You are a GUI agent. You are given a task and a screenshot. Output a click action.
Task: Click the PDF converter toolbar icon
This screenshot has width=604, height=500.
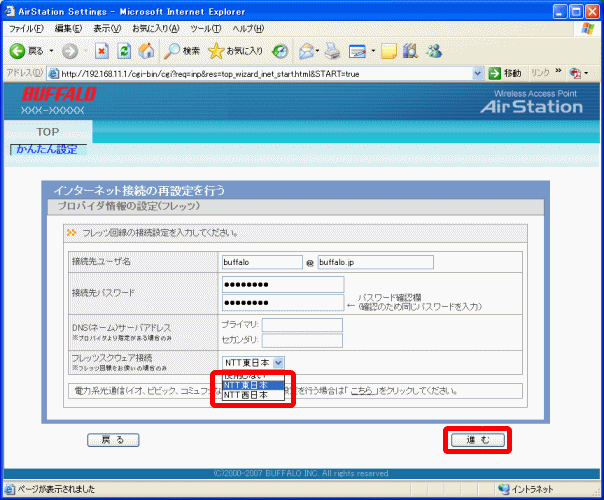(575, 73)
